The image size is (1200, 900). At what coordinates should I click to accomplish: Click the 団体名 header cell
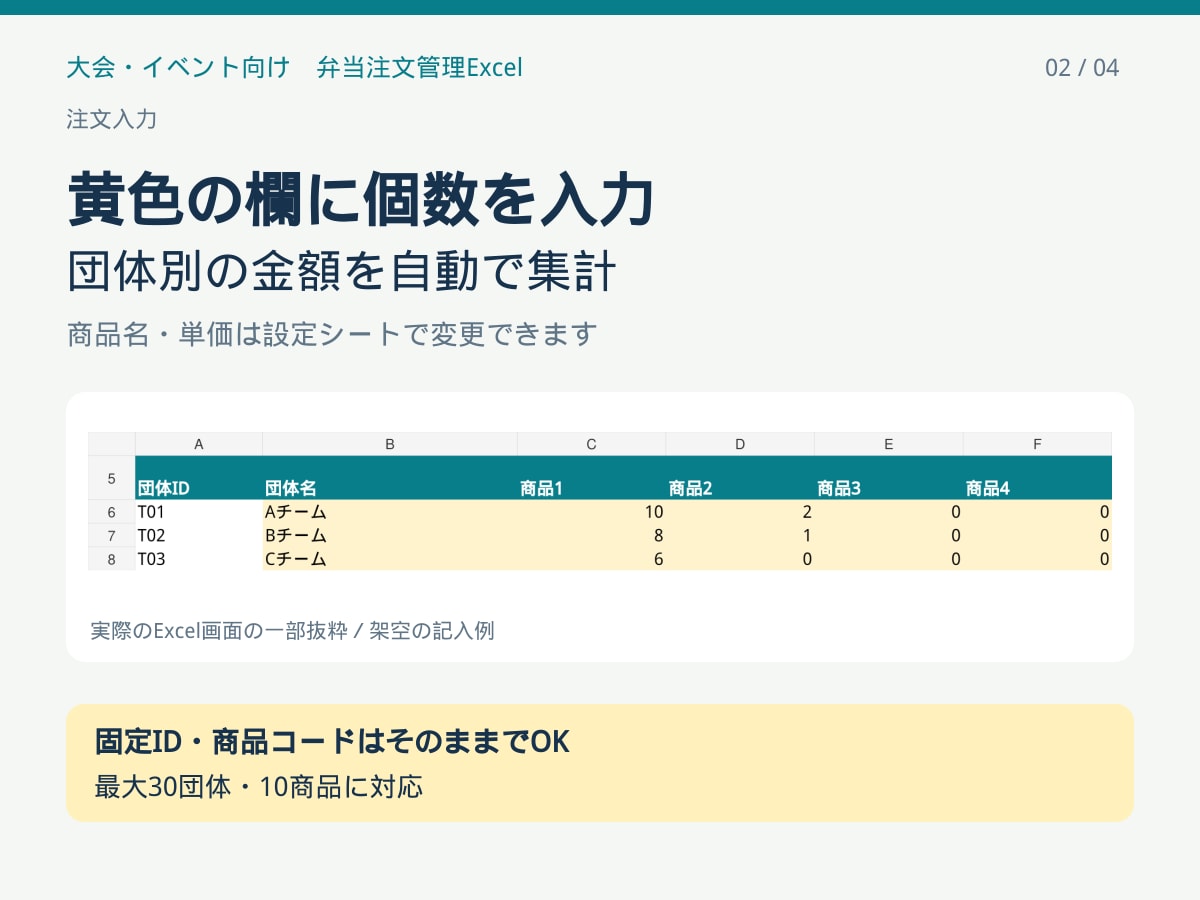click(390, 478)
